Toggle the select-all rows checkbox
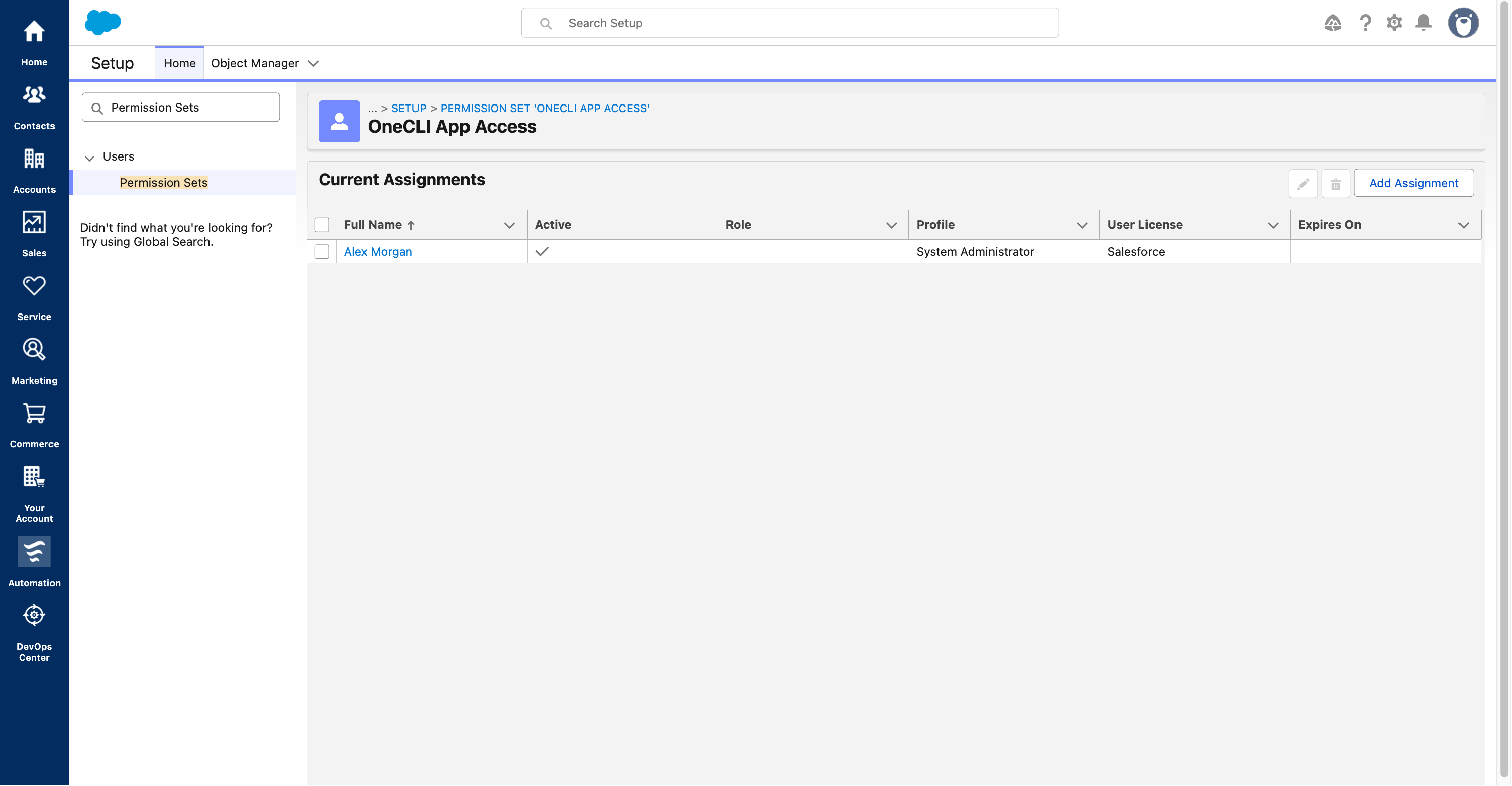 [322, 225]
